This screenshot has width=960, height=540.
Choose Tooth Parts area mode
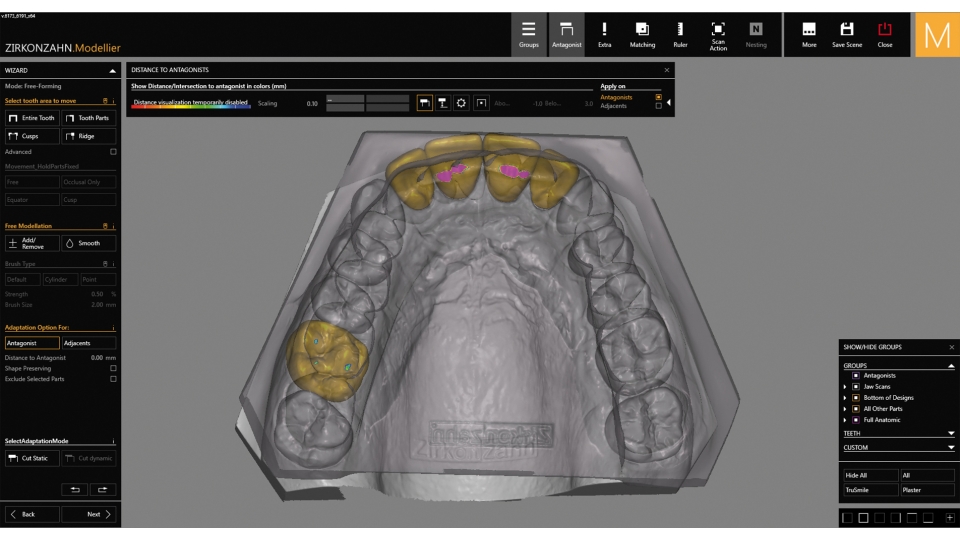88,118
